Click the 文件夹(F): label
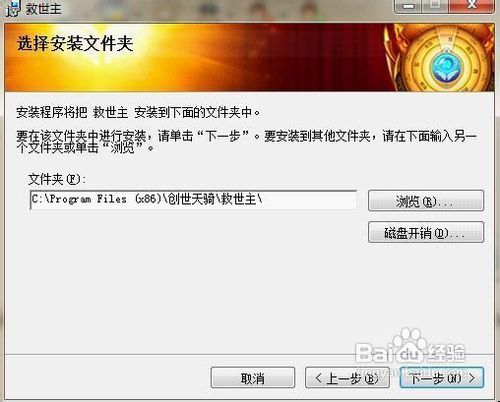The height and width of the screenshot is (402, 500). coord(57,180)
